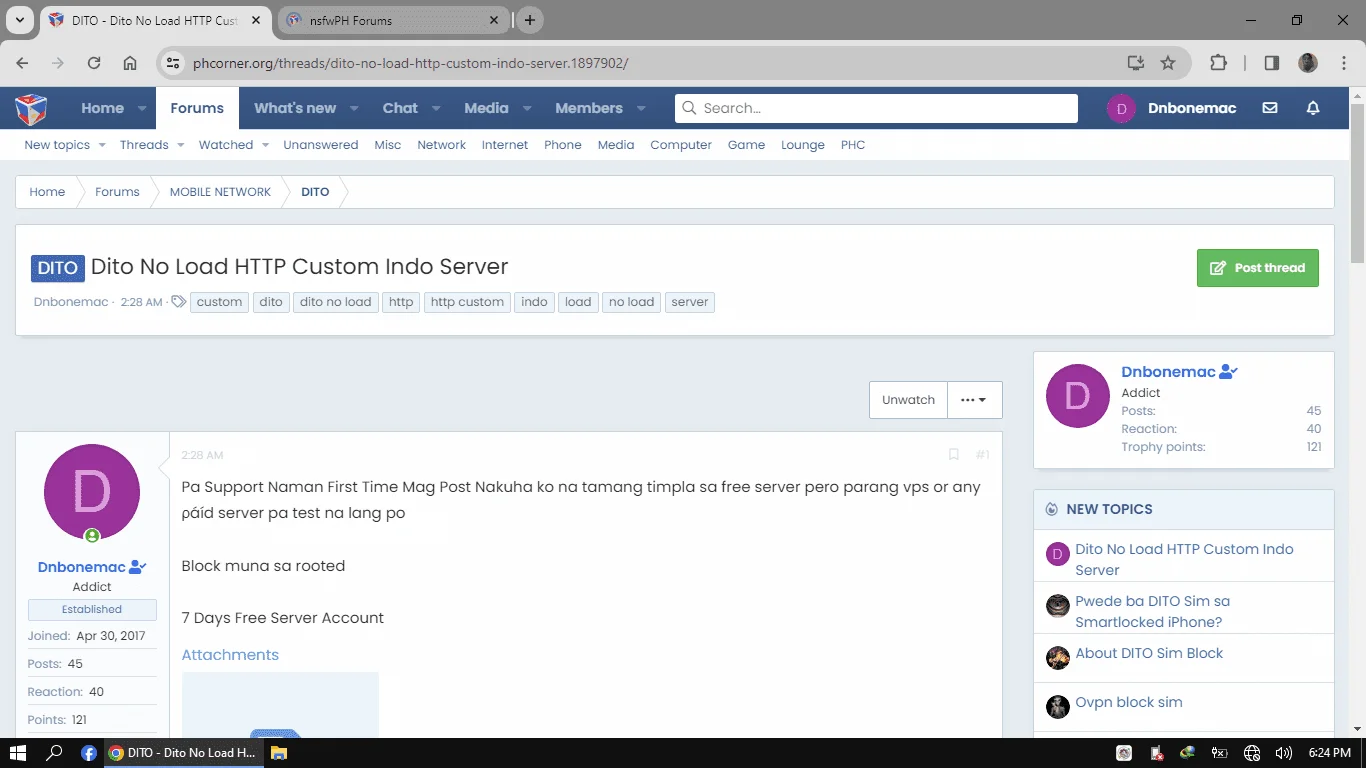Viewport: 1366px width, 768px height.
Task: Select the Forums navigation tab
Action: (197, 108)
